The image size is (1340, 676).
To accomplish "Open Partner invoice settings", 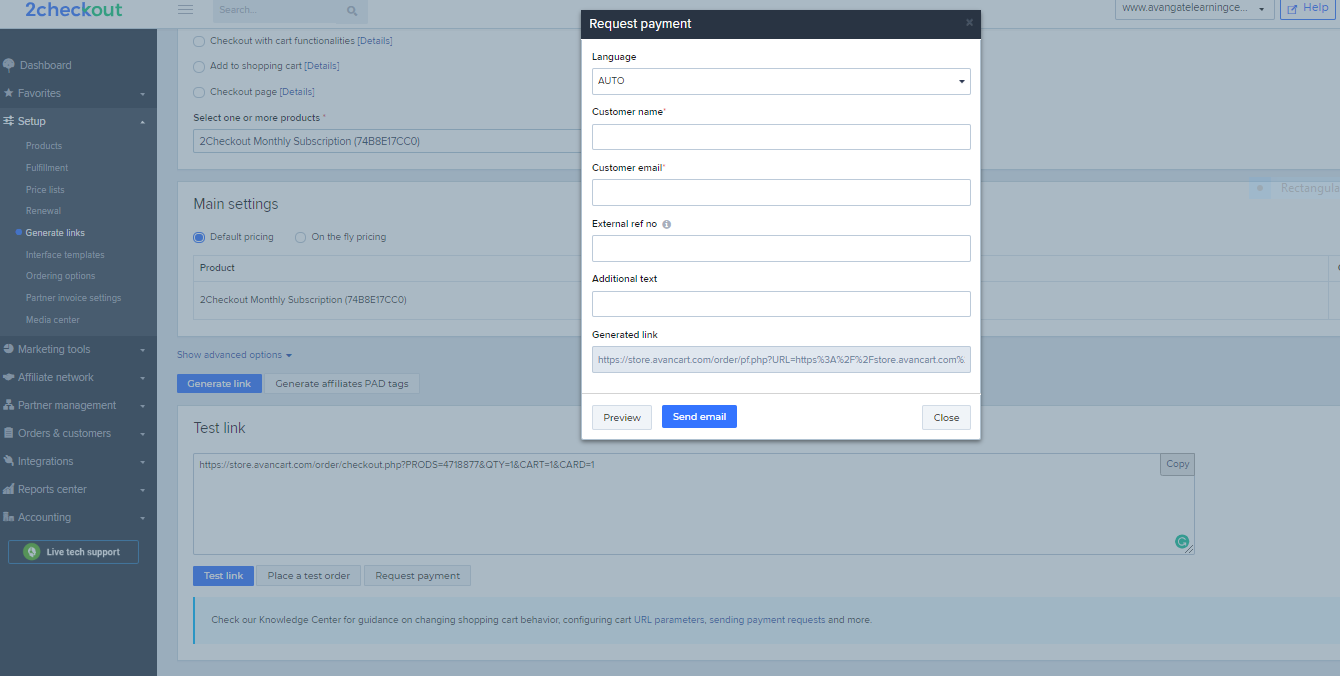I will pos(74,298).
